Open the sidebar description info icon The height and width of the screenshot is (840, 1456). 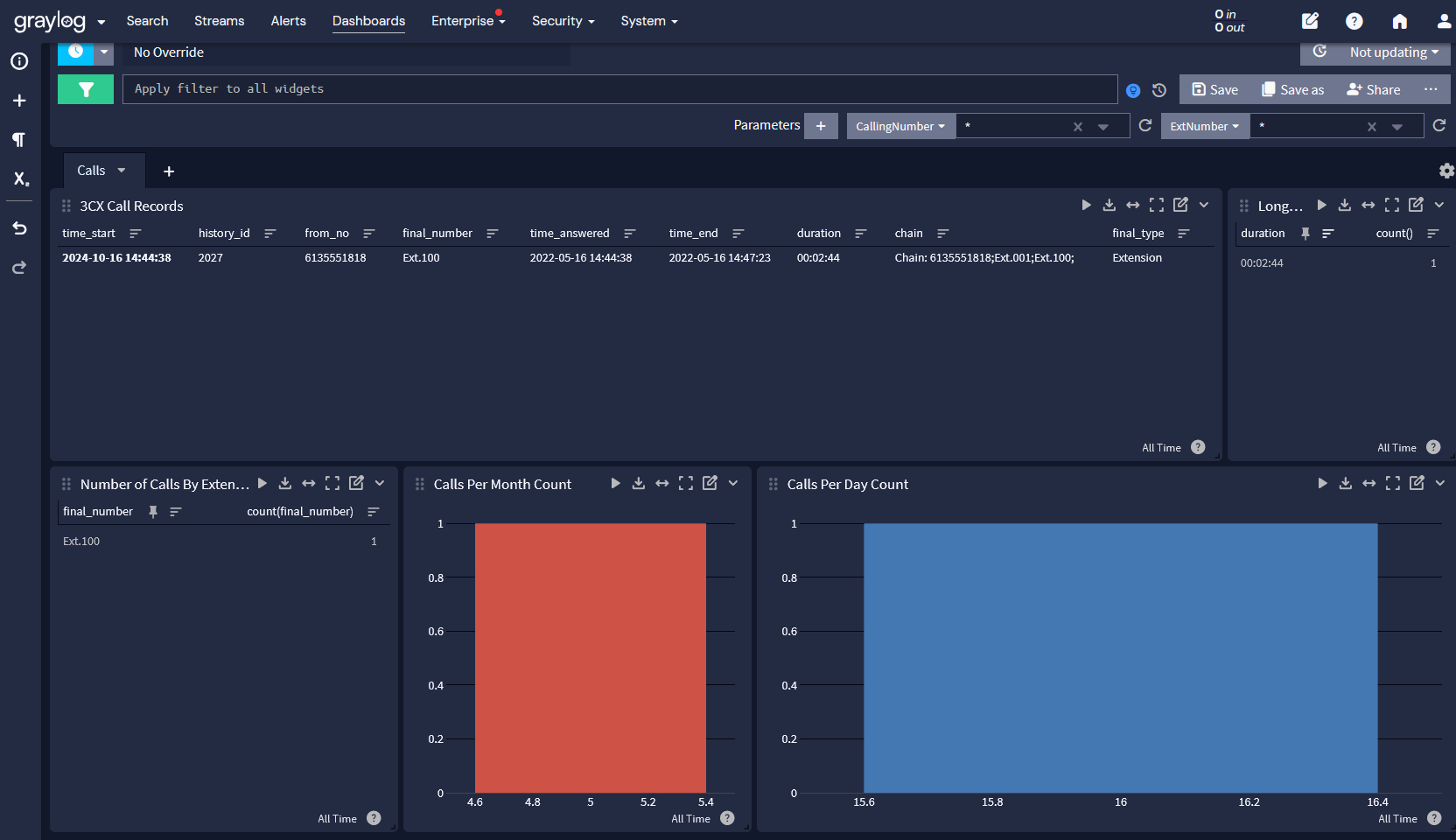[x=19, y=61]
